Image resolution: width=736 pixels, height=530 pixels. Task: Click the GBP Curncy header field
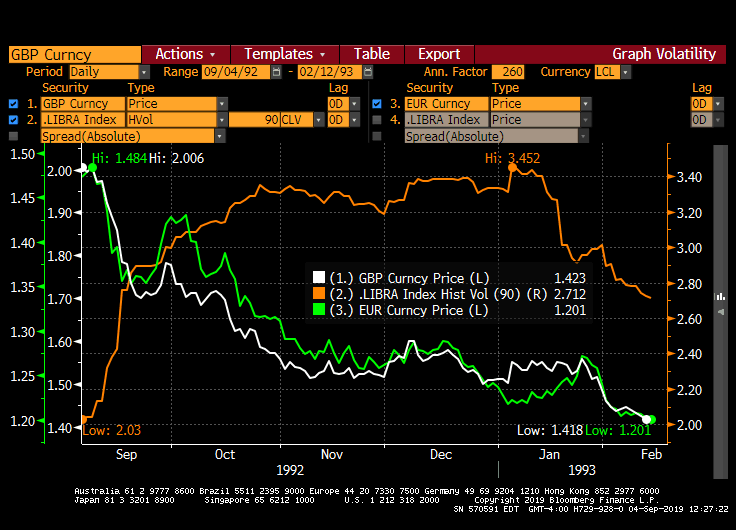pyautogui.click(x=75, y=54)
